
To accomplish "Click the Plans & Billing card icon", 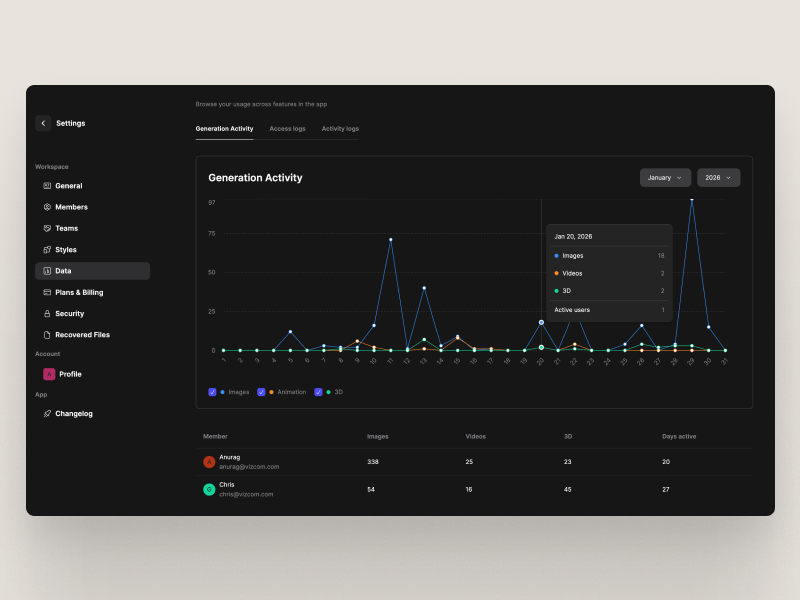I will pos(47,293).
